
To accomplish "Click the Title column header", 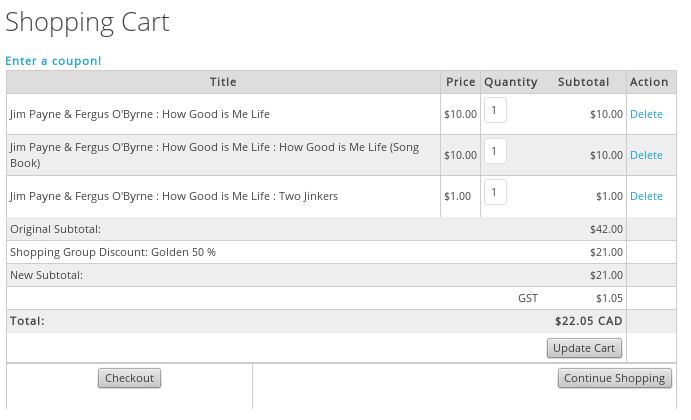I will click(223, 82).
